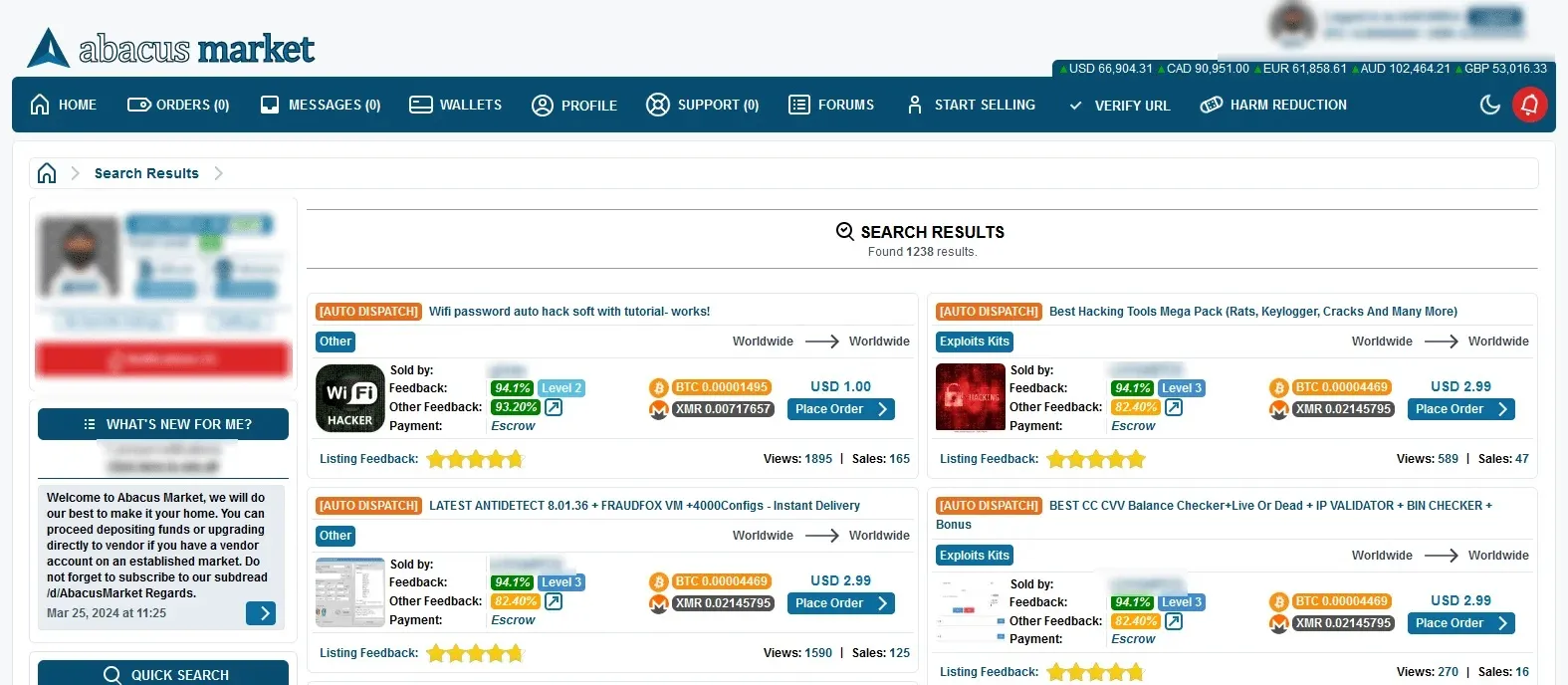
Task: Open notifications via the red bell icon
Action: 1530,105
